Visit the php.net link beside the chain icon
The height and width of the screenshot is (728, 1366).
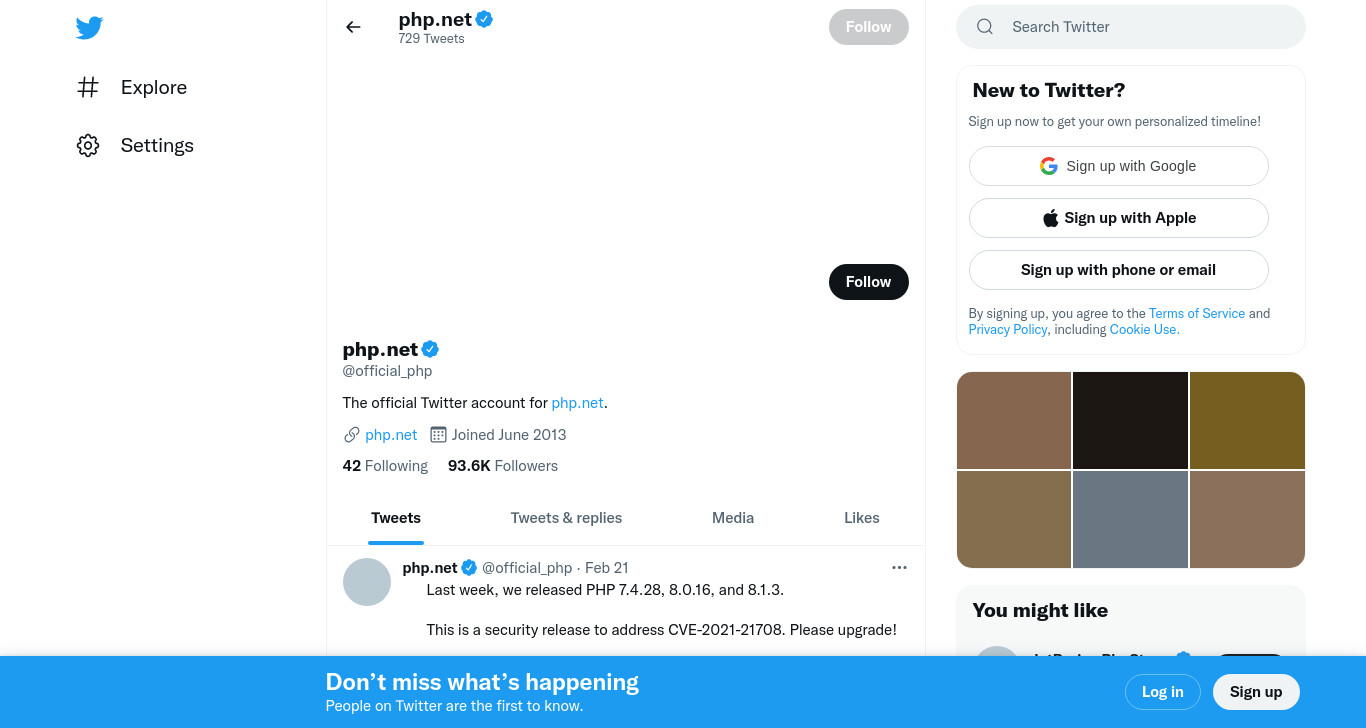pyautogui.click(x=391, y=434)
